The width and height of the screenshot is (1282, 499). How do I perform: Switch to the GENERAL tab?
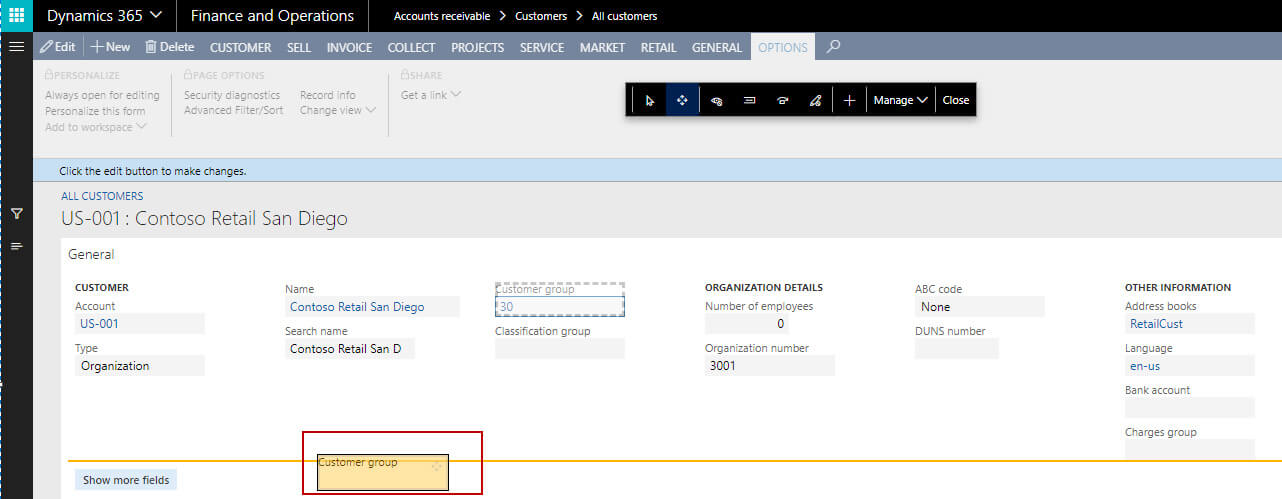[716, 47]
